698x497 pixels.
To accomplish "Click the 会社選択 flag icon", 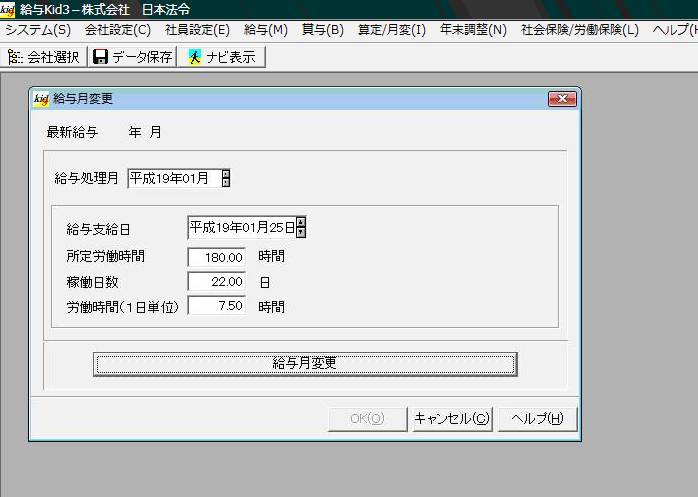I will point(15,57).
